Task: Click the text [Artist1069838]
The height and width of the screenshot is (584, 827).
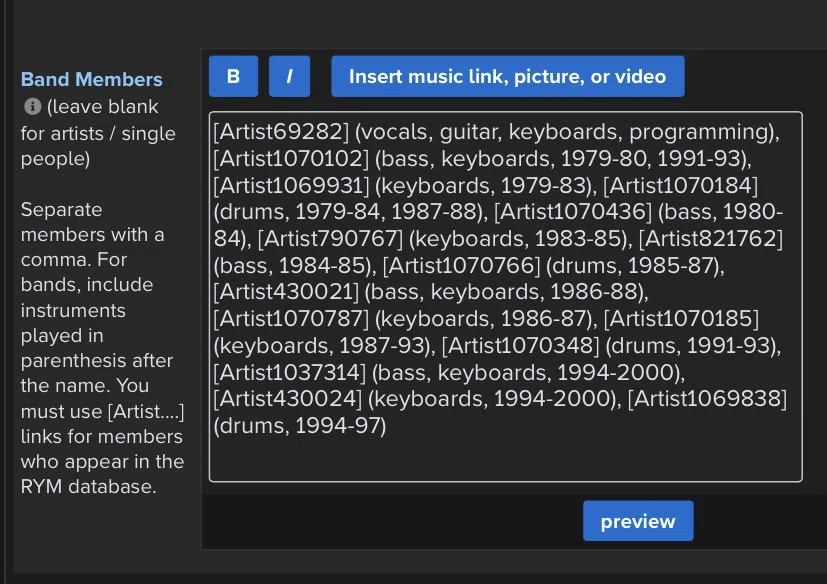Action: (x=707, y=399)
